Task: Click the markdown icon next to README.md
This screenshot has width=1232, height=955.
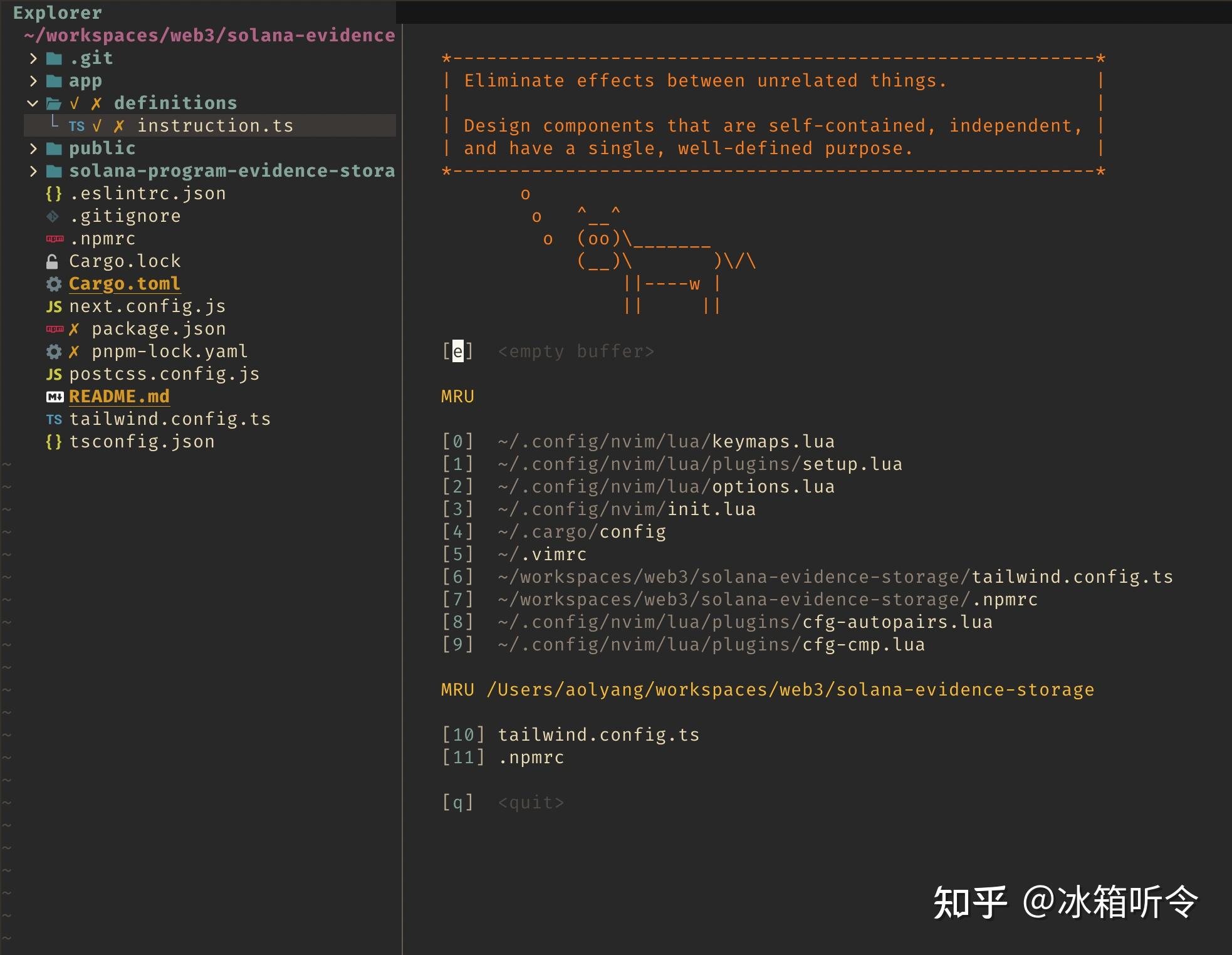Action: [x=54, y=396]
